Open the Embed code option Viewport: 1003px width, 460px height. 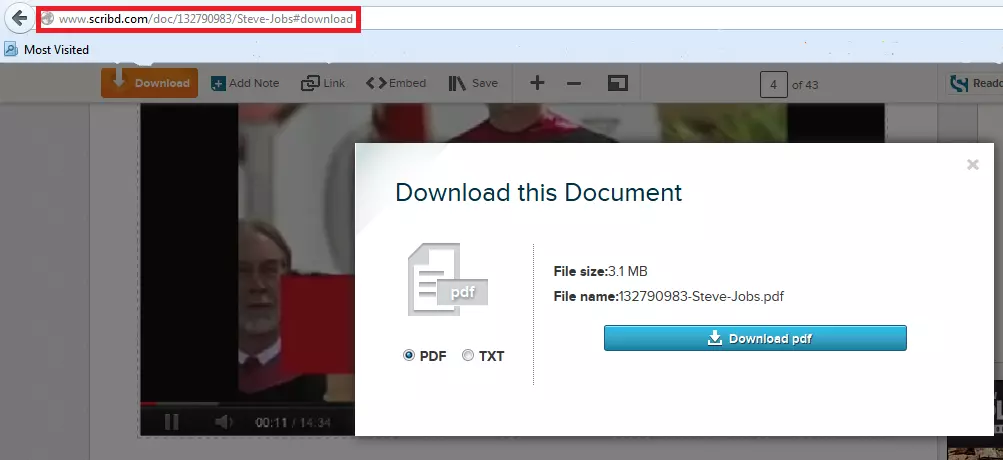point(396,83)
